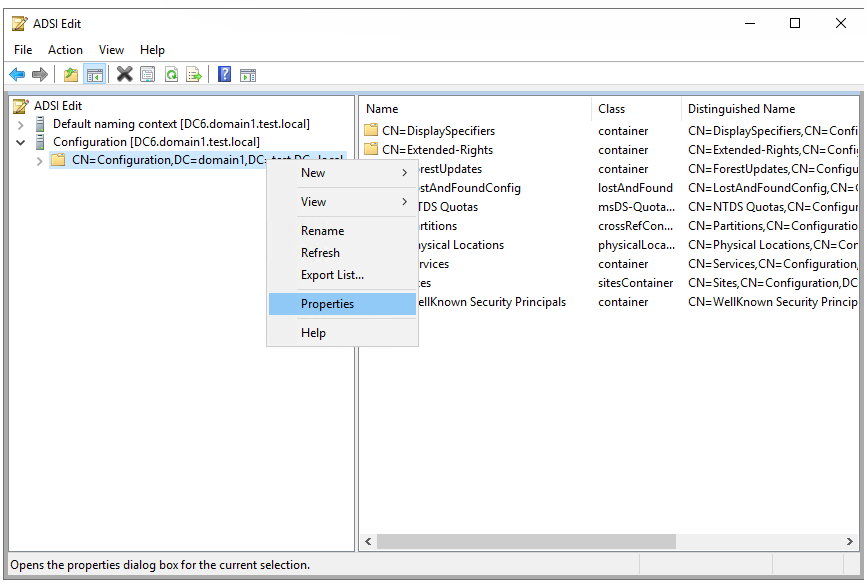The width and height of the screenshot is (867, 585).
Task: Click the Properties toolbar icon
Action: pos(147,74)
